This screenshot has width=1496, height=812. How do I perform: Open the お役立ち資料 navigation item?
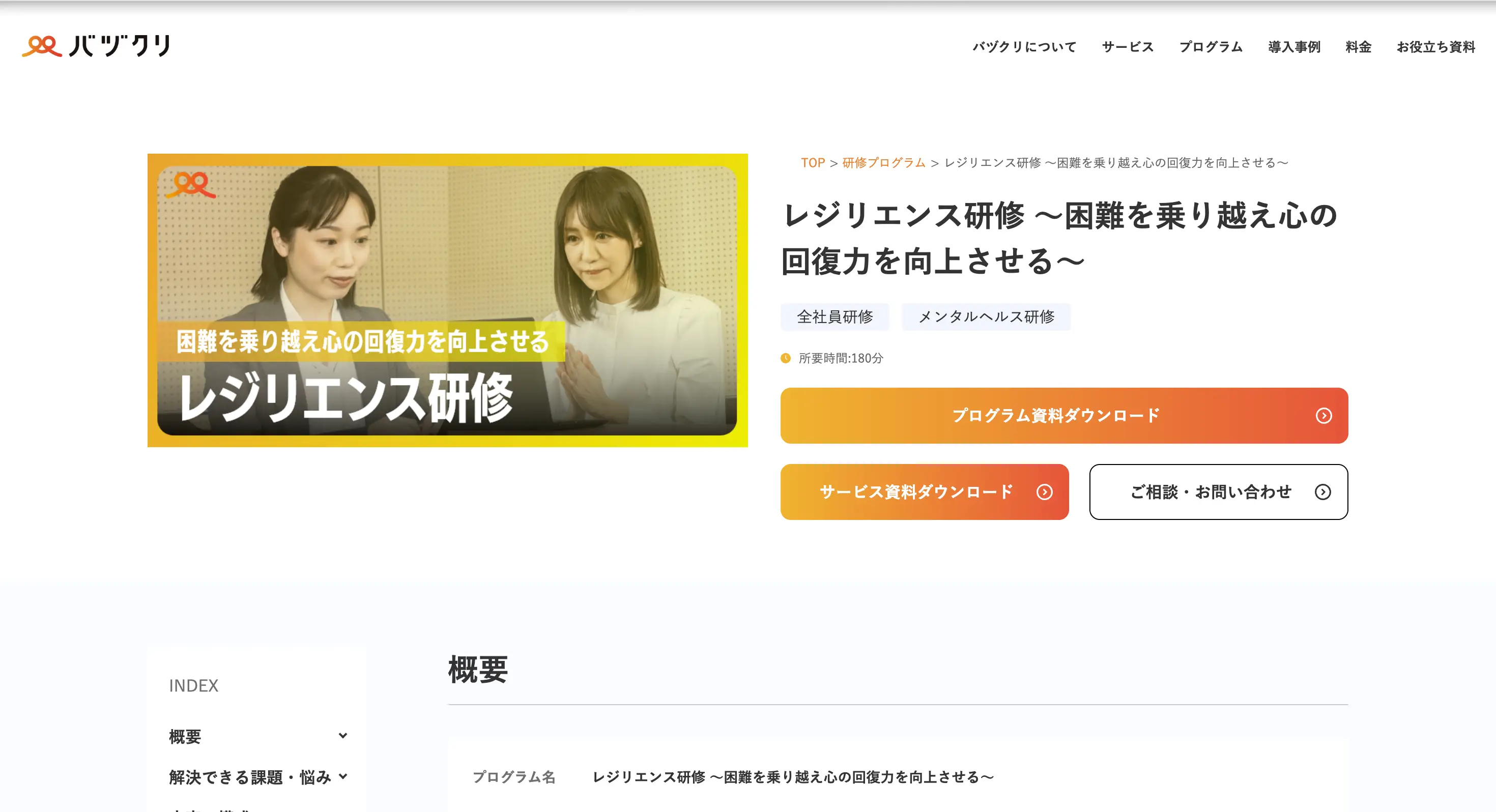[x=1435, y=46]
